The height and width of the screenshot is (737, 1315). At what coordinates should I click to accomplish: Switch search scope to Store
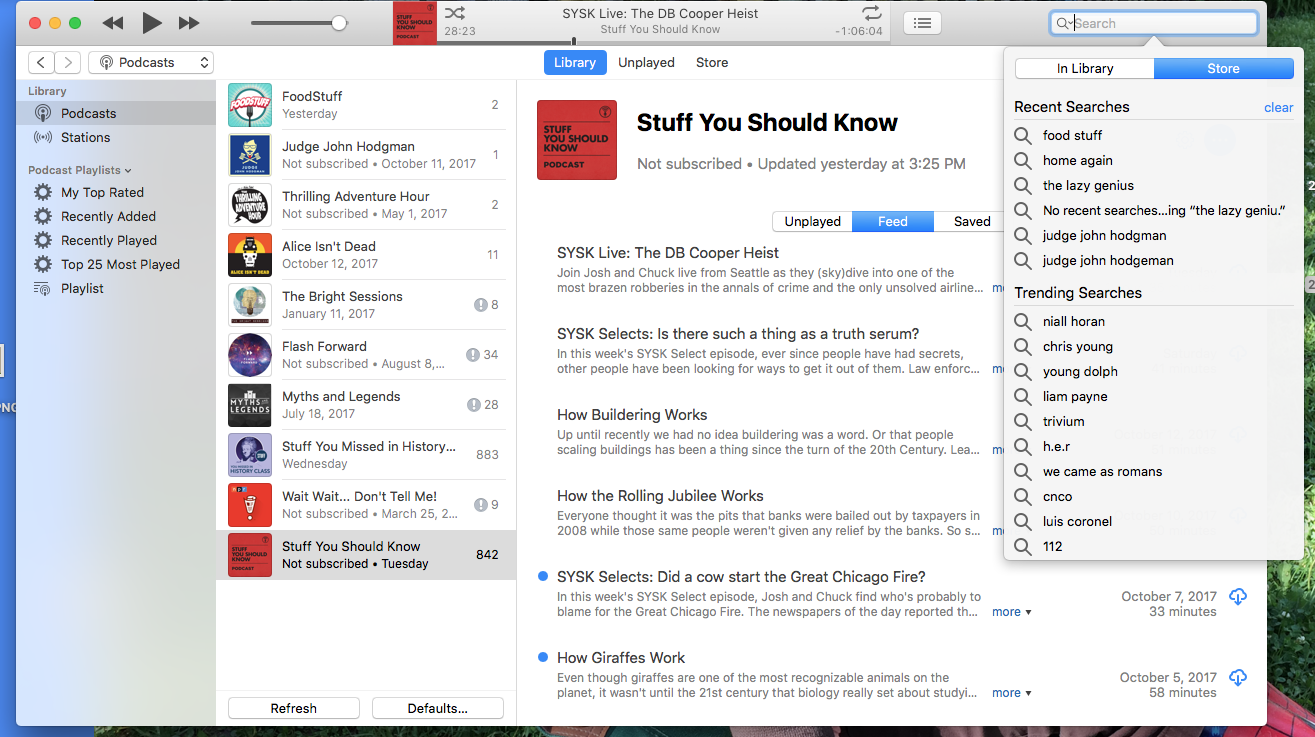tap(1224, 69)
